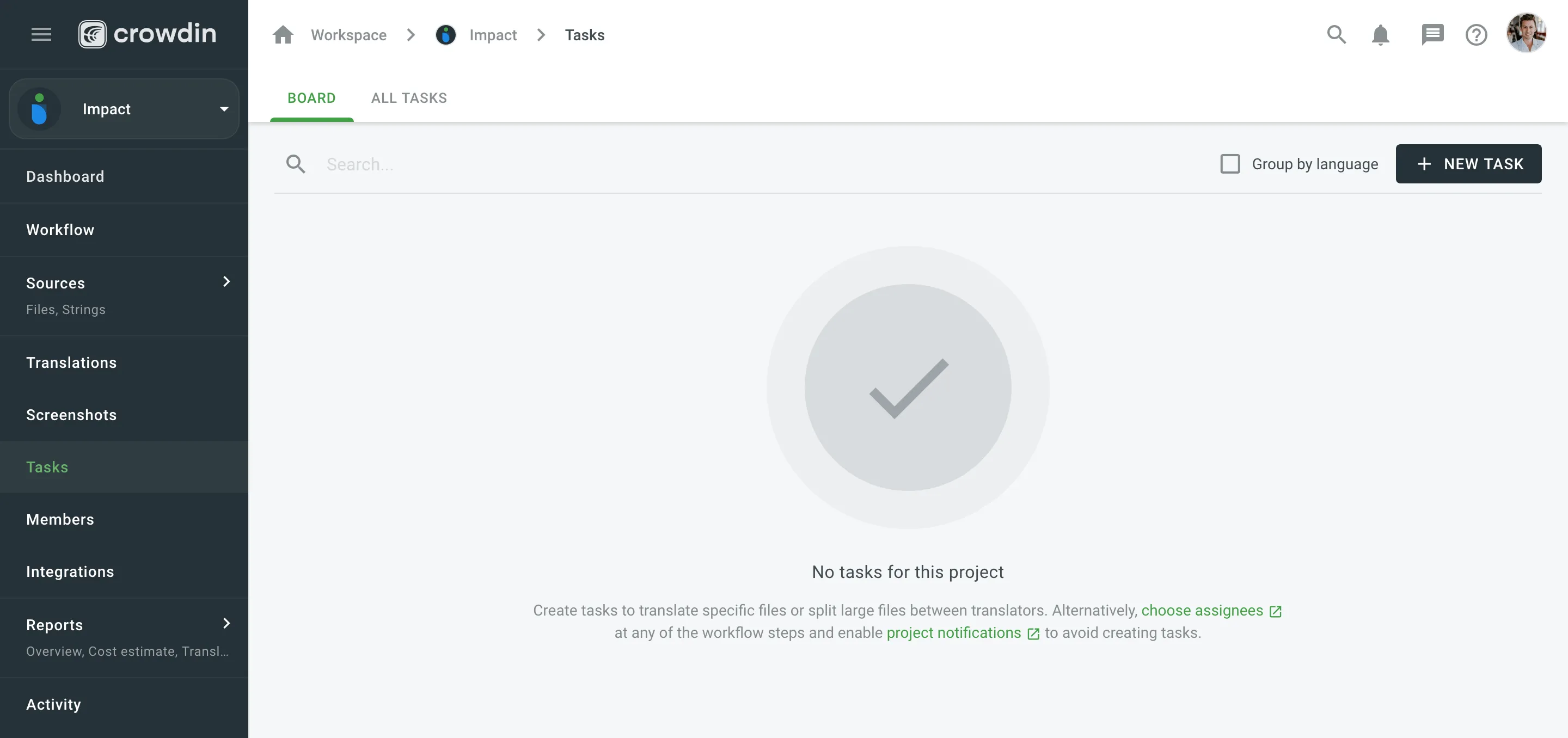This screenshot has width=1568, height=738.
Task: Click the hamburger menu icon
Action: [x=41, y=34]
